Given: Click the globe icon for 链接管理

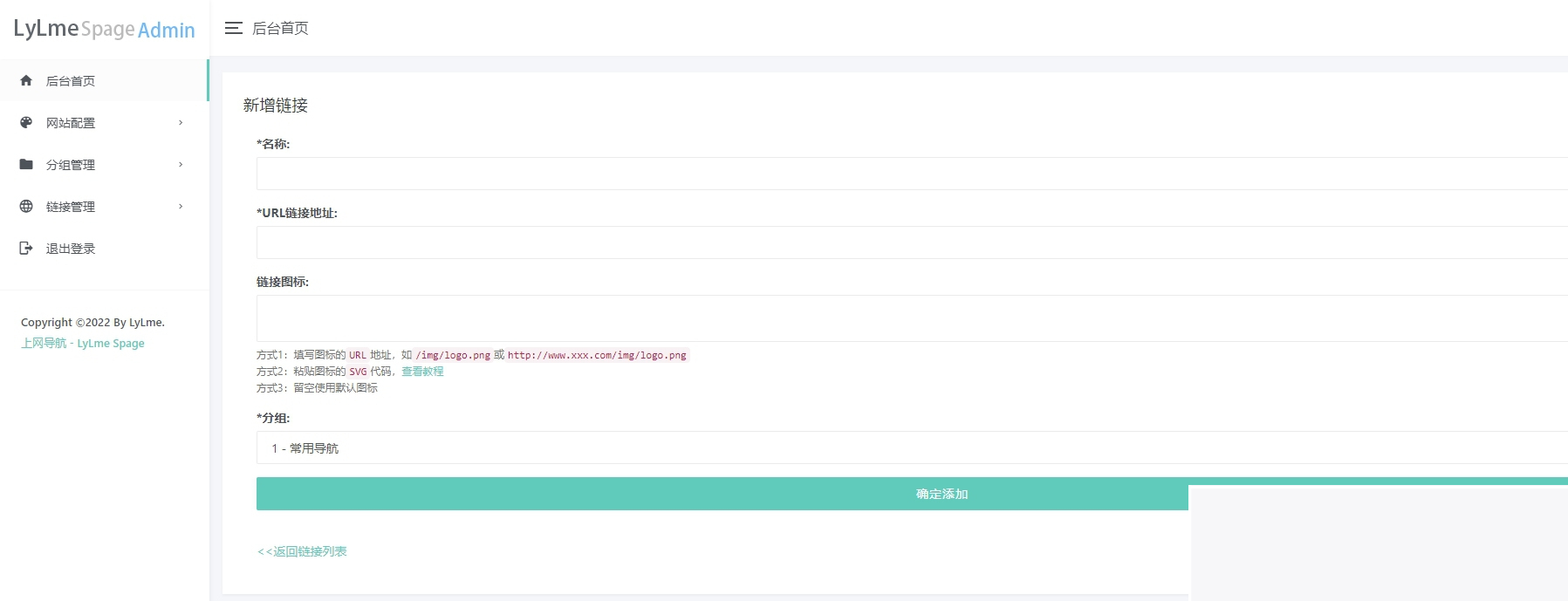Looking at the screenshot, I should click(26, 207).
